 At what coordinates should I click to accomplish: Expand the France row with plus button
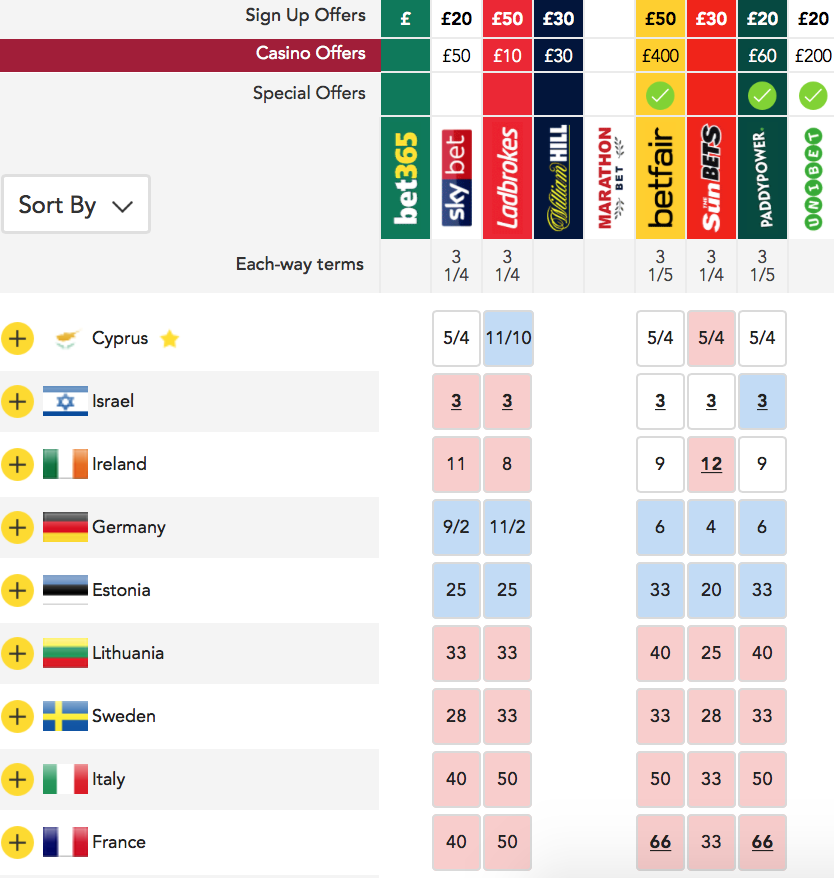(17, 842)
